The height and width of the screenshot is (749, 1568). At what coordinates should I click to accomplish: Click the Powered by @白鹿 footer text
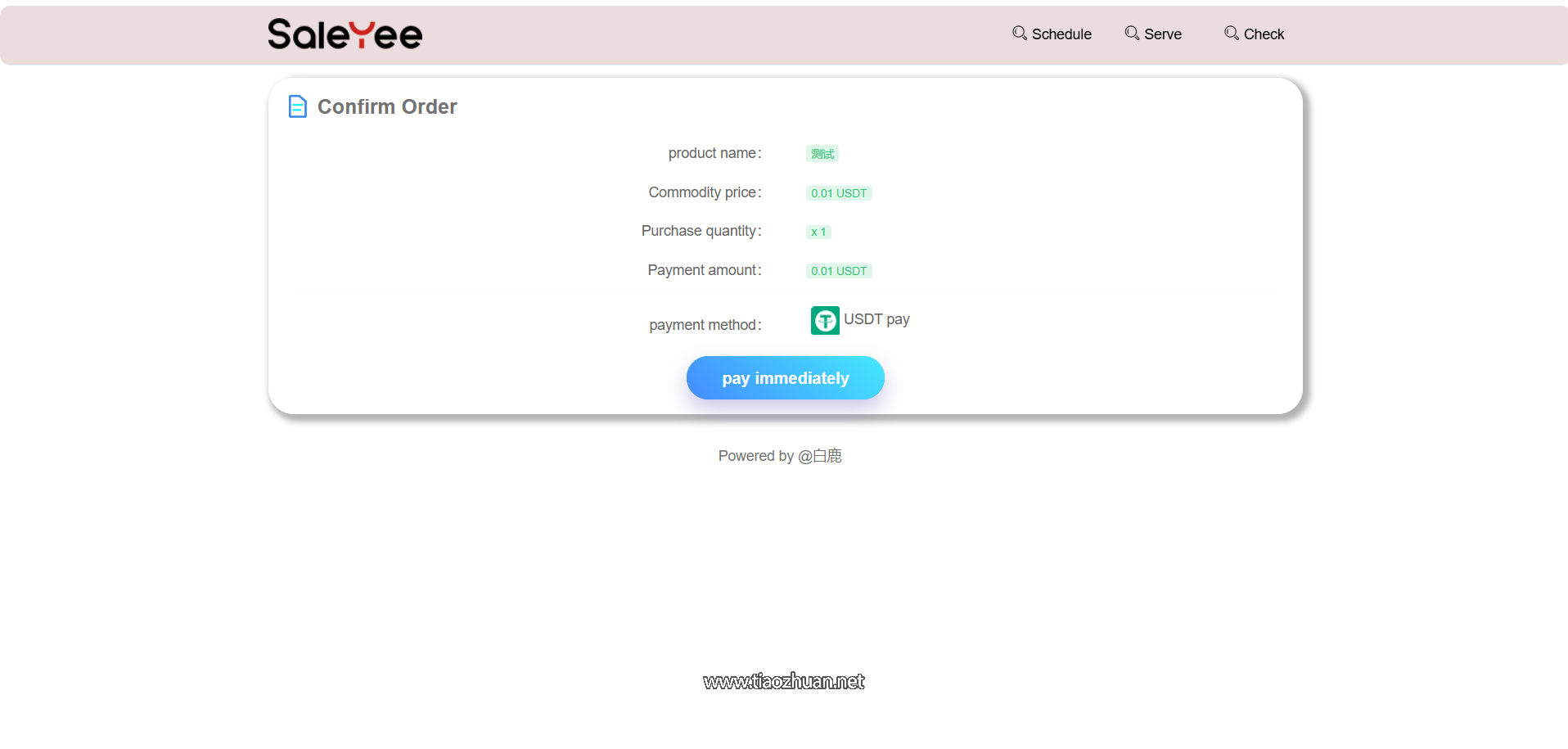pos(780,456)
